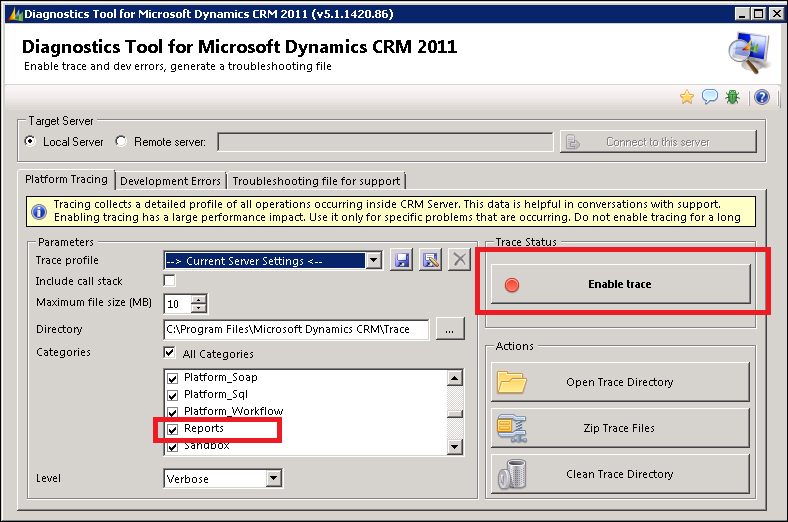The height and width of the screenshot is (522, 788).
Task: Open the speech bubble feedback icon
Action: click(x=710, y=97)
